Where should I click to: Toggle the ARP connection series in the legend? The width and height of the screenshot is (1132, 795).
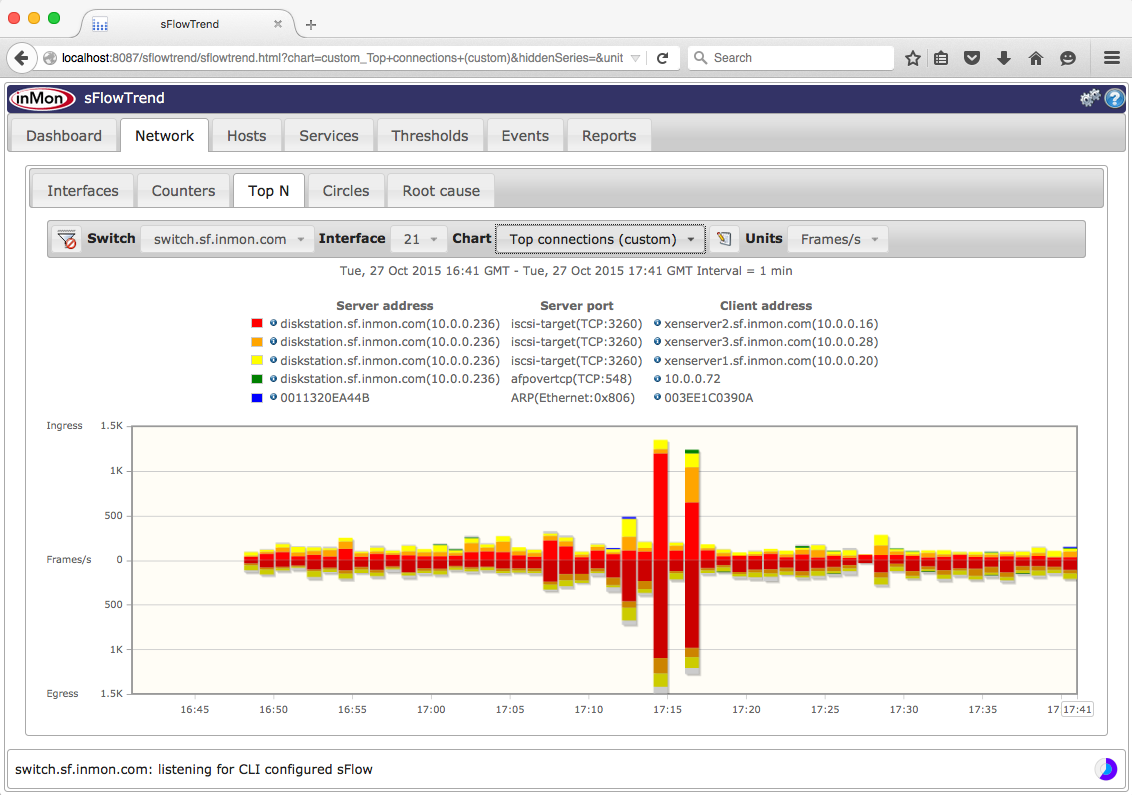click(575, 397)
